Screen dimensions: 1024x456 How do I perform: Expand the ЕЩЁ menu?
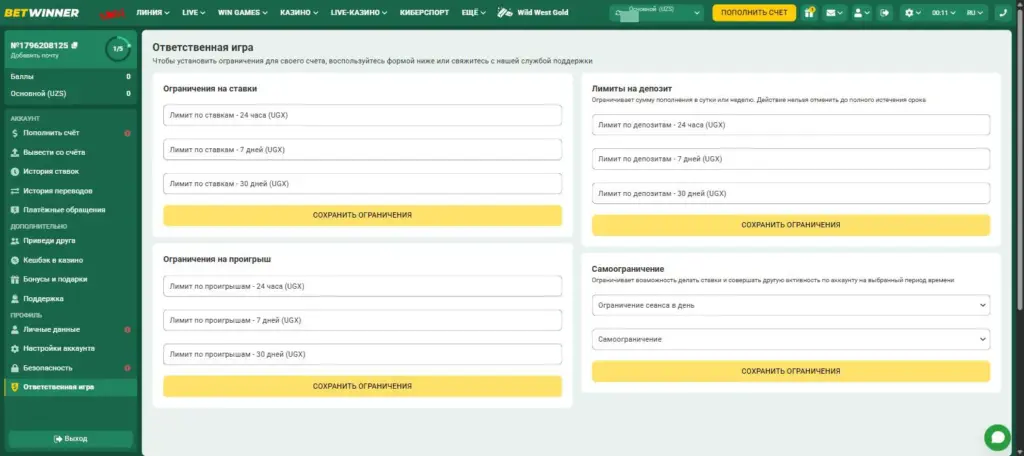[473, 12]
